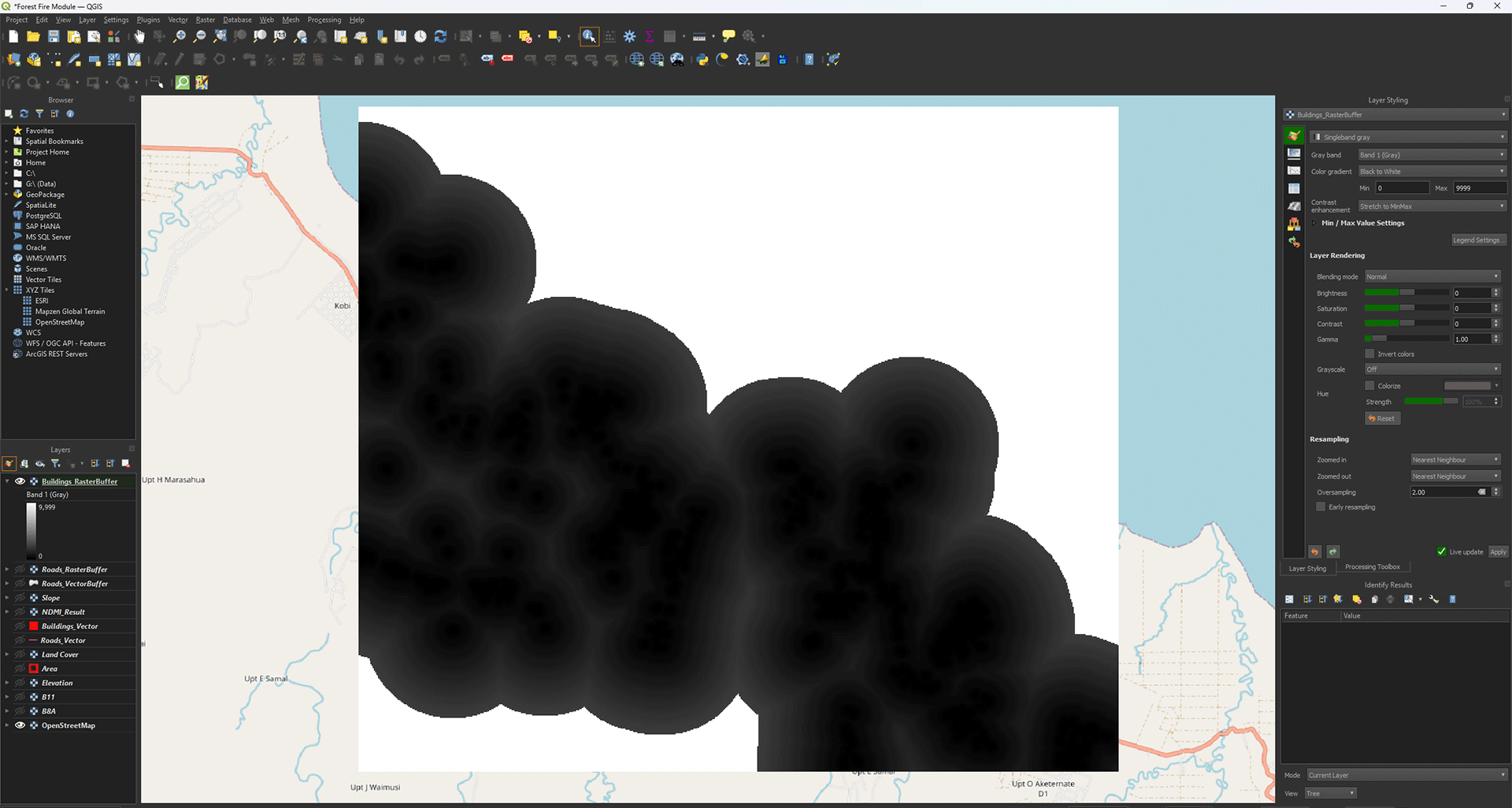
Task: Open the Raster menu
Action: (x=205, y=20)
